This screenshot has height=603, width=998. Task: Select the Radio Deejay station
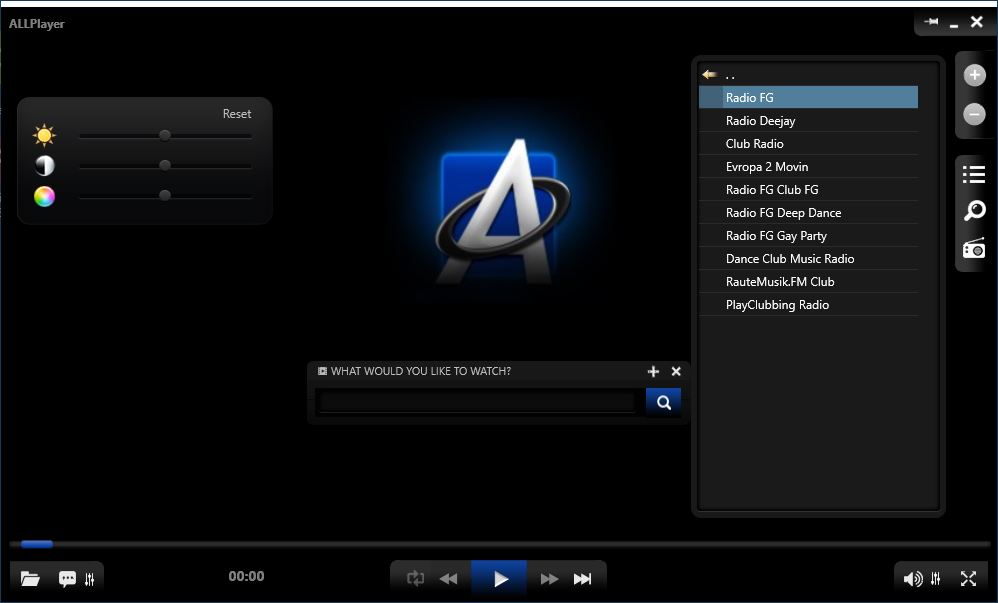(808, 120)
